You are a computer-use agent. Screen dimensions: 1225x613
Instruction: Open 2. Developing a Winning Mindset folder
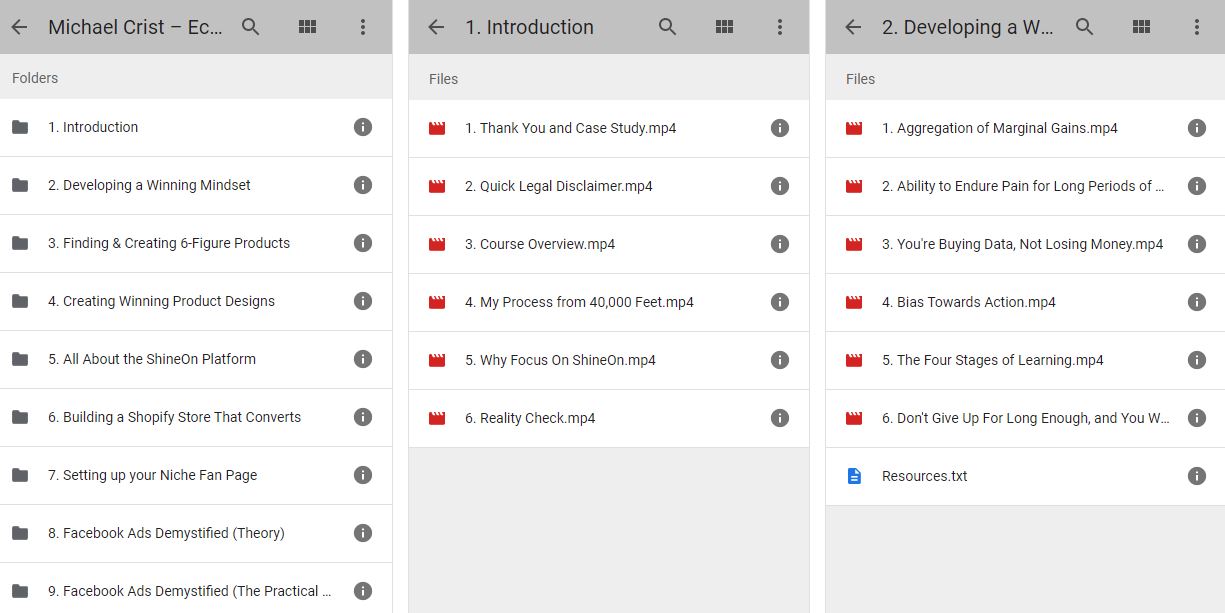[x=196, y=185]
